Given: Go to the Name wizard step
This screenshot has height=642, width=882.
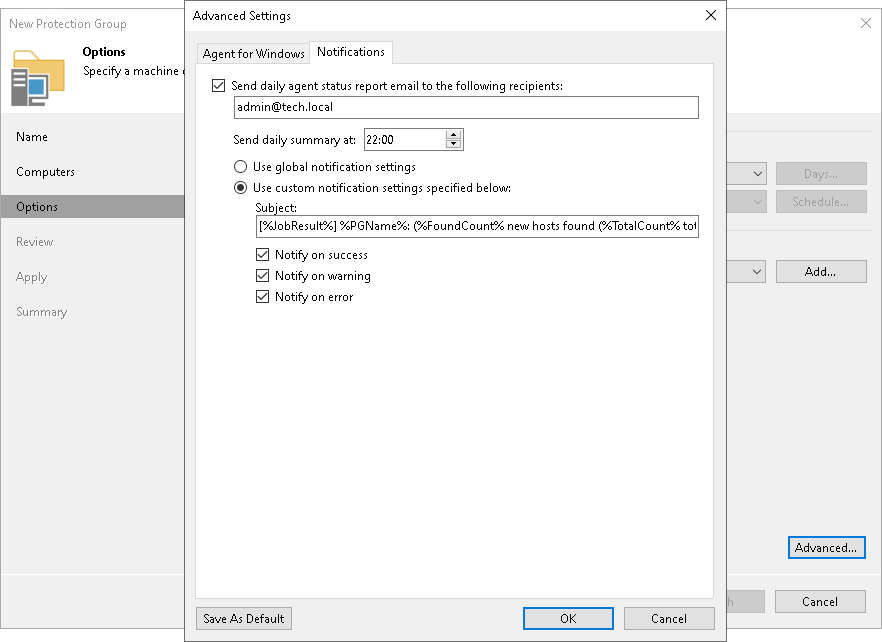Looking at the screenshot, I should (31, 137).
